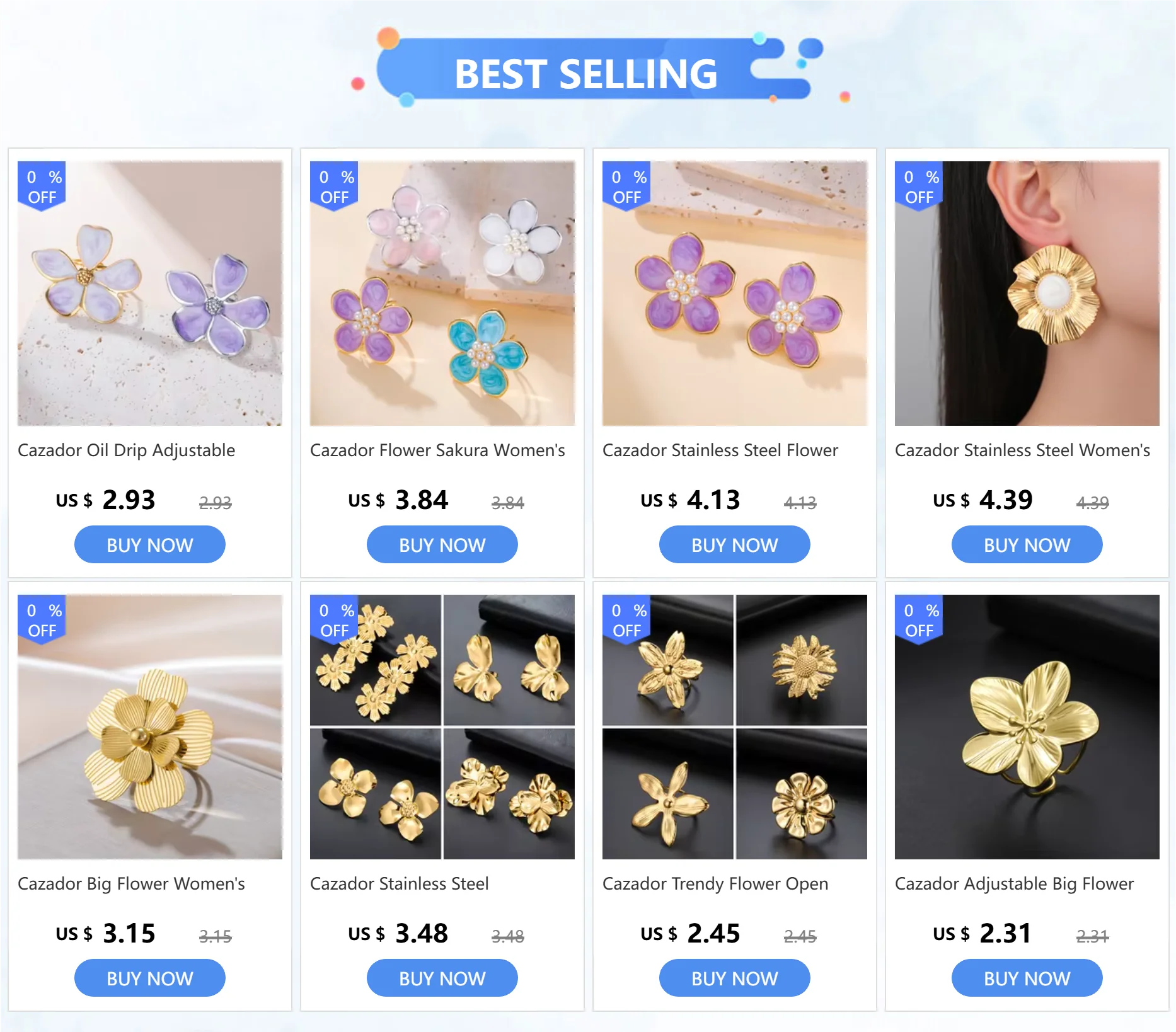Click the 0% OFF badge on Adjustable Big Flower

click(919, 620)
